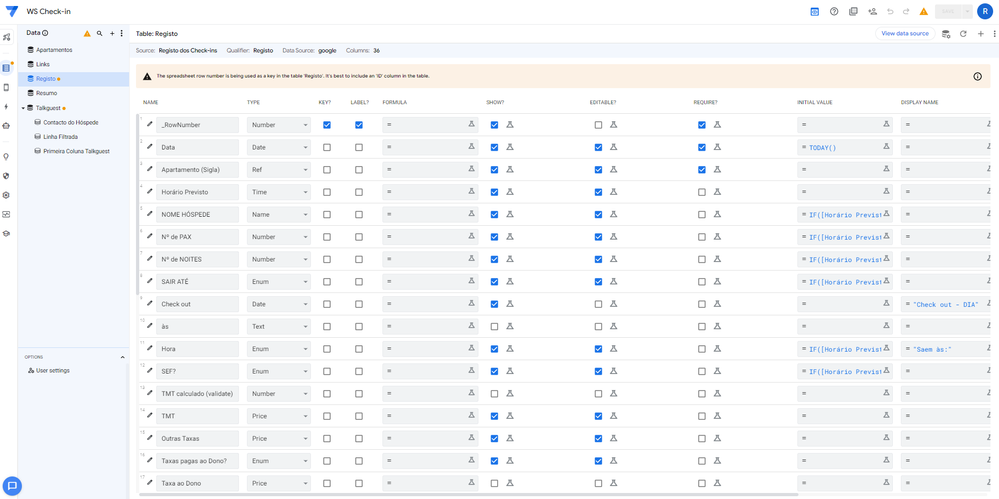
Task: Toggle SHOW for Apartamento (Sigla)
Action: [x=494, y=170]
